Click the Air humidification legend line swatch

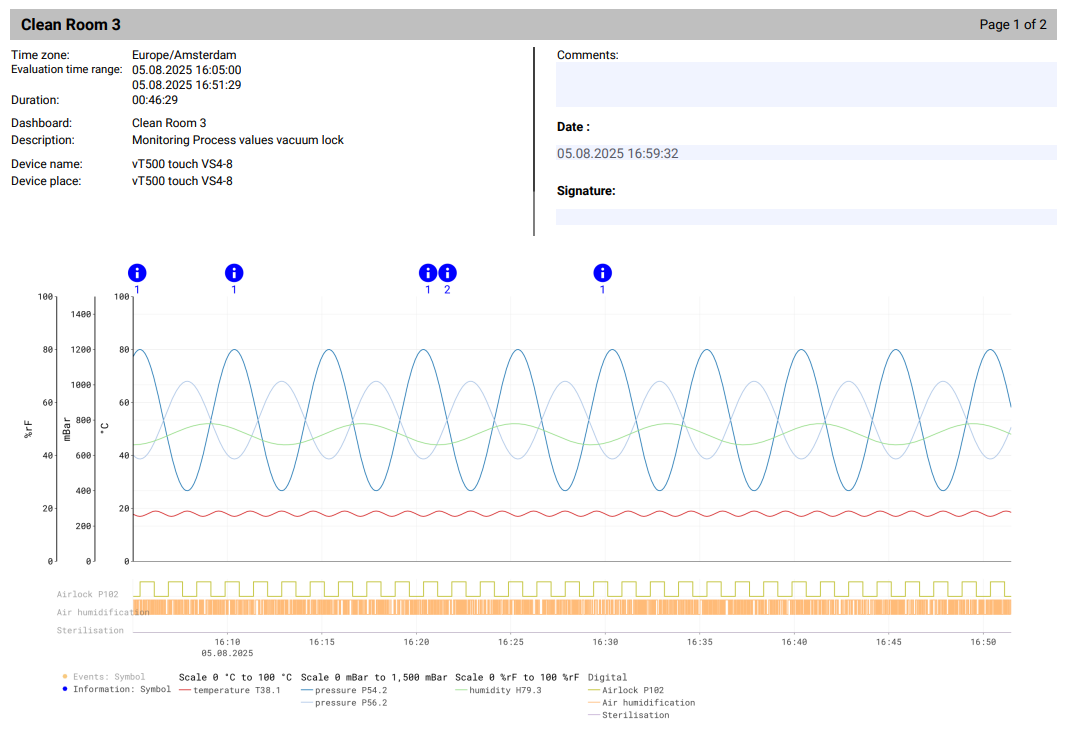[x=594, y=703]
